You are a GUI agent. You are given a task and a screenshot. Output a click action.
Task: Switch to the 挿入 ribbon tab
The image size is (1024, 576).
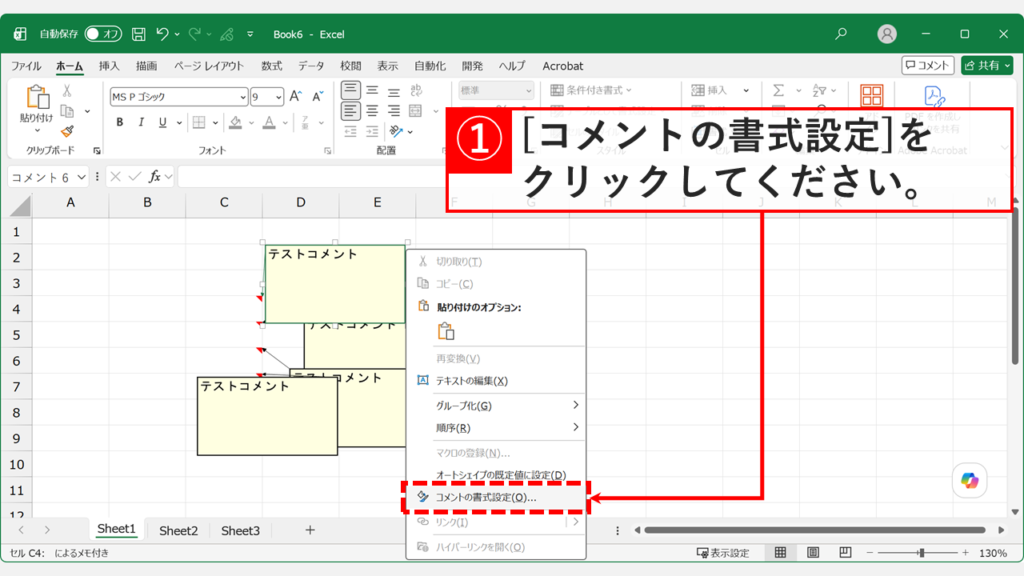coord(109,66)
